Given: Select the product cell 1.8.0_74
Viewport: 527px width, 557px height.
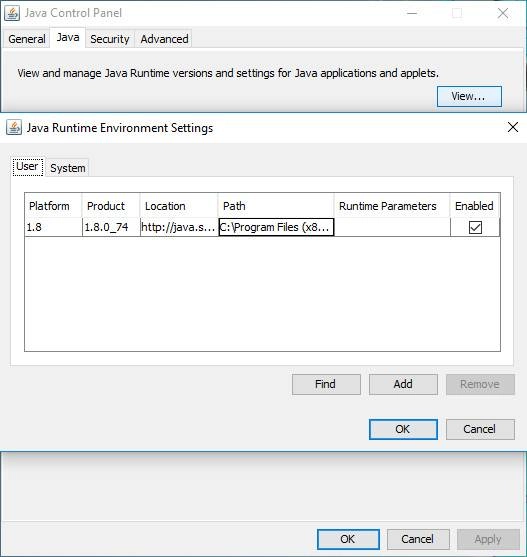Looking at the screenshot, I should (x=111, y=227).
